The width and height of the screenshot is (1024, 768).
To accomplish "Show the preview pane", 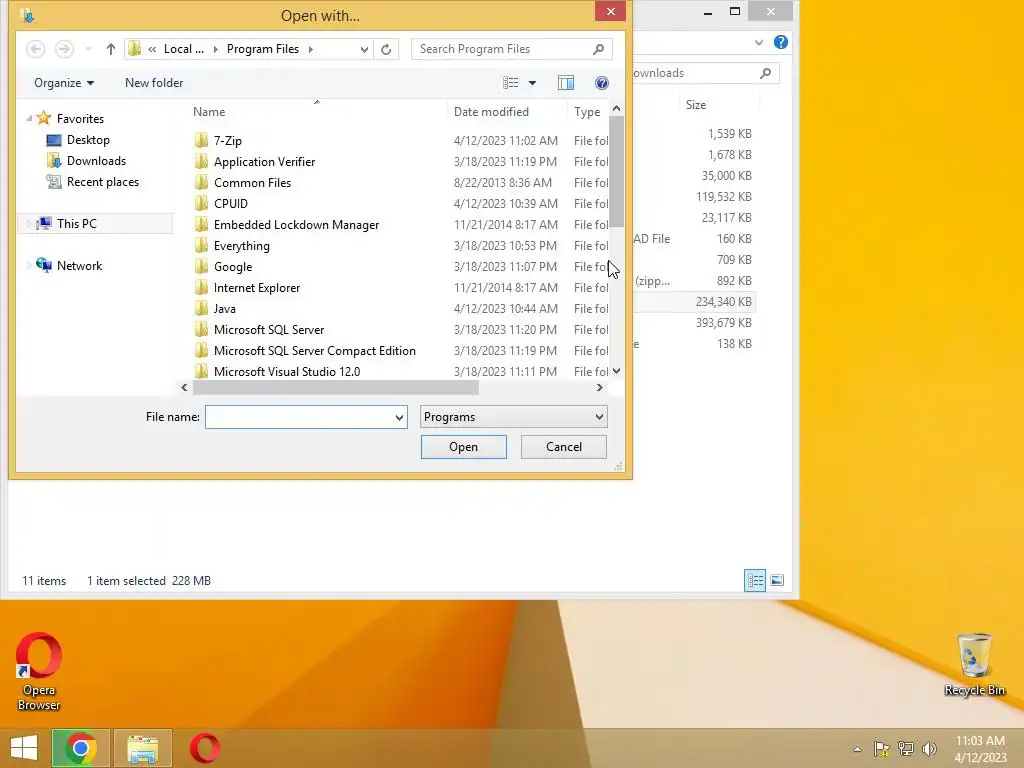I will 566,83.
